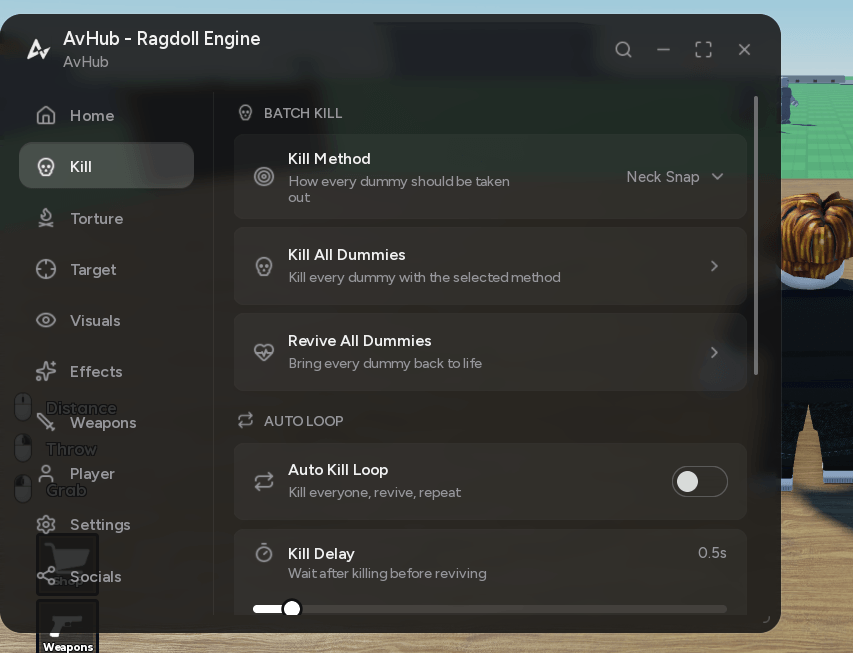The height and width of the screenshot is (653, 853).
Task: Click the chevron next to Neck Snap
Action: (x=718, y=177)
